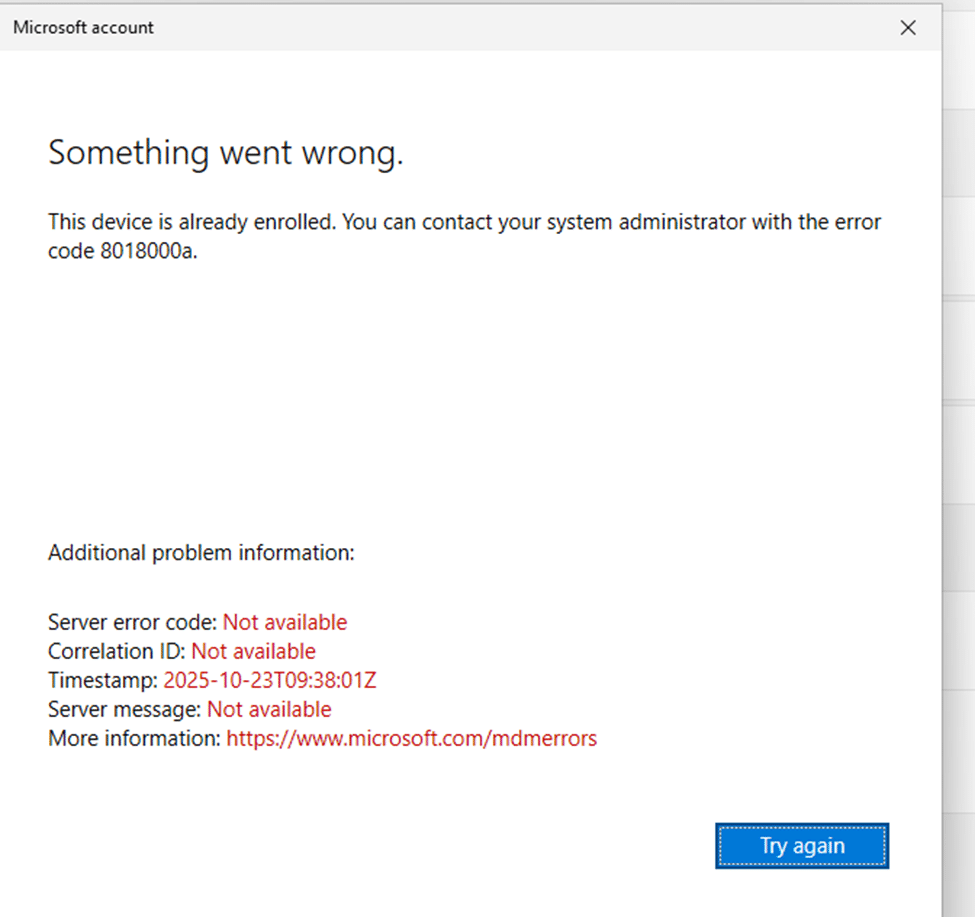The image size is (975, 917).
Task: Click the Server message 'Not available' value
Action: tap(269, 710)
